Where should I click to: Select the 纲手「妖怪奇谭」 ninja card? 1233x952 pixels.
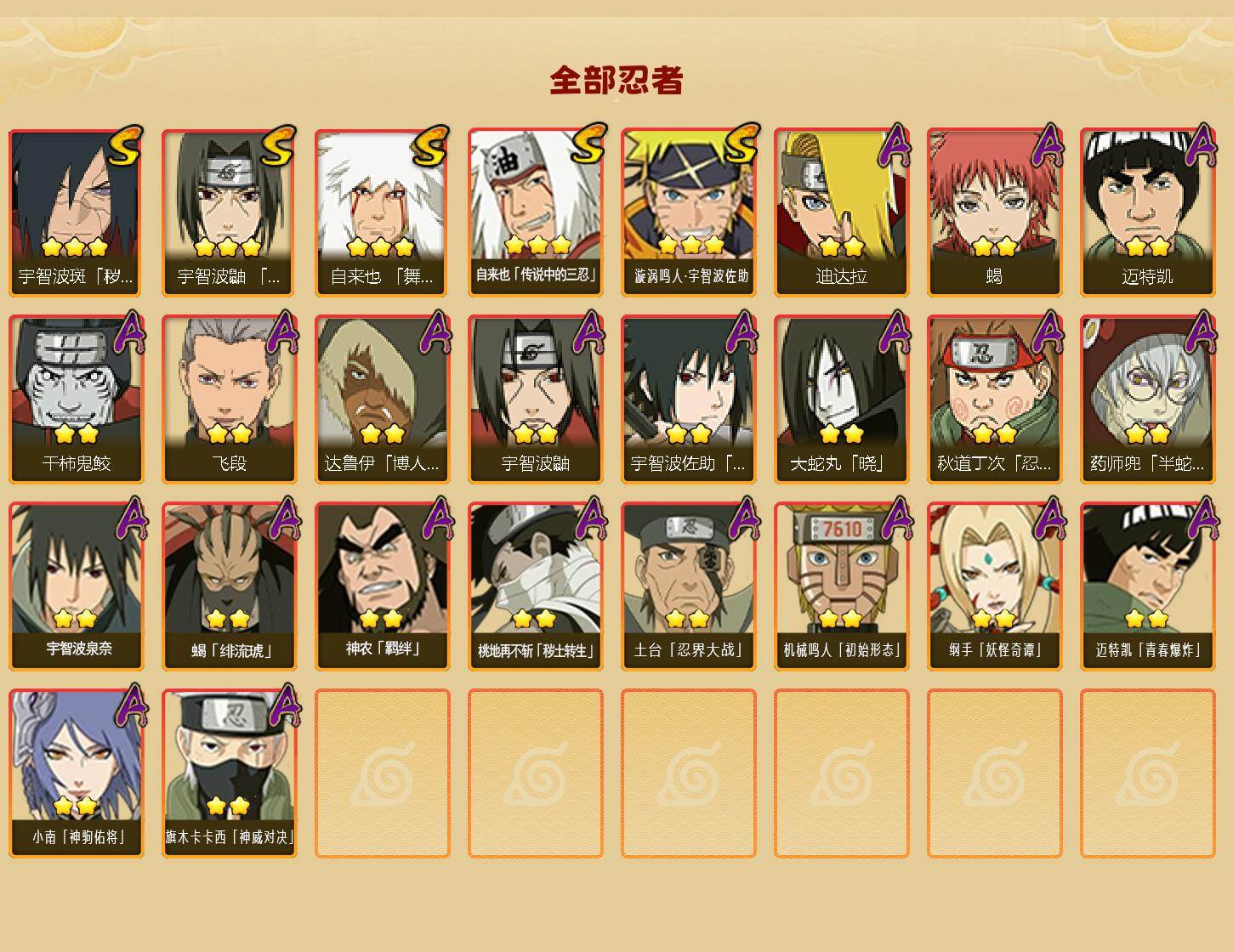[x=994, y=586]
